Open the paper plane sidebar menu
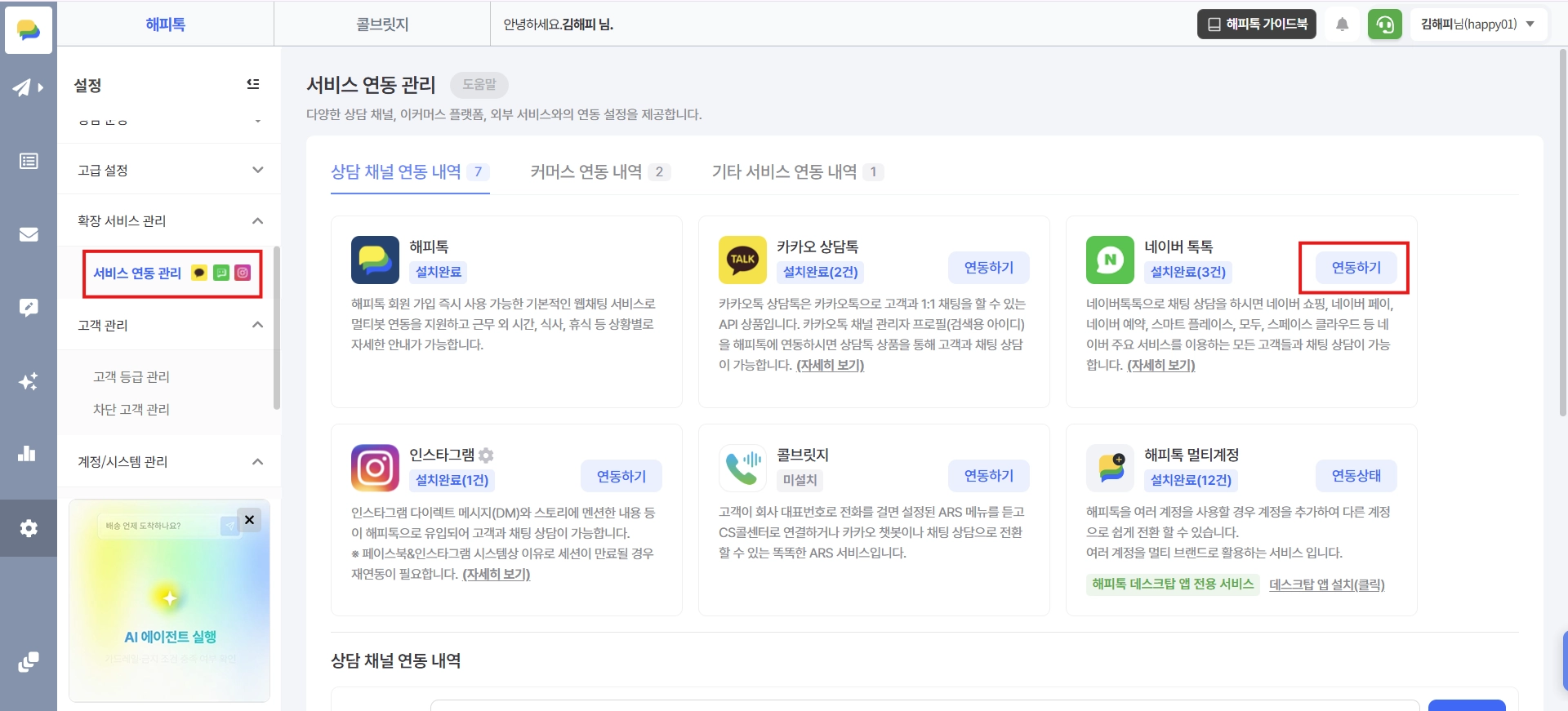The width and height of the screenshot is (1568, 711). (28, 87)
